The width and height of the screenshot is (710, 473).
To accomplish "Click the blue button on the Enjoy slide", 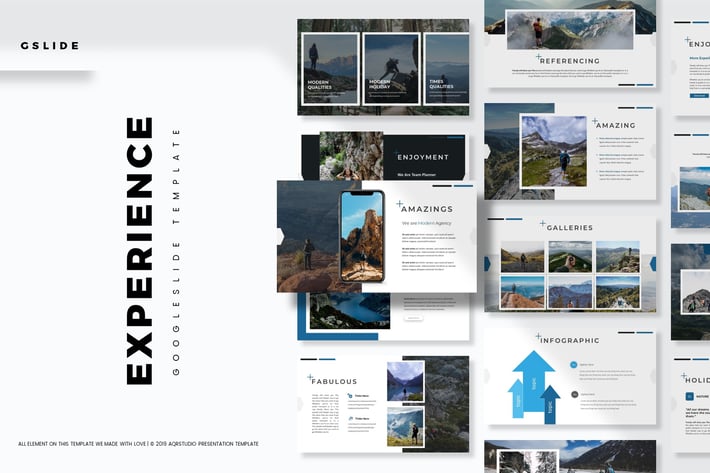I will point(699,96).
